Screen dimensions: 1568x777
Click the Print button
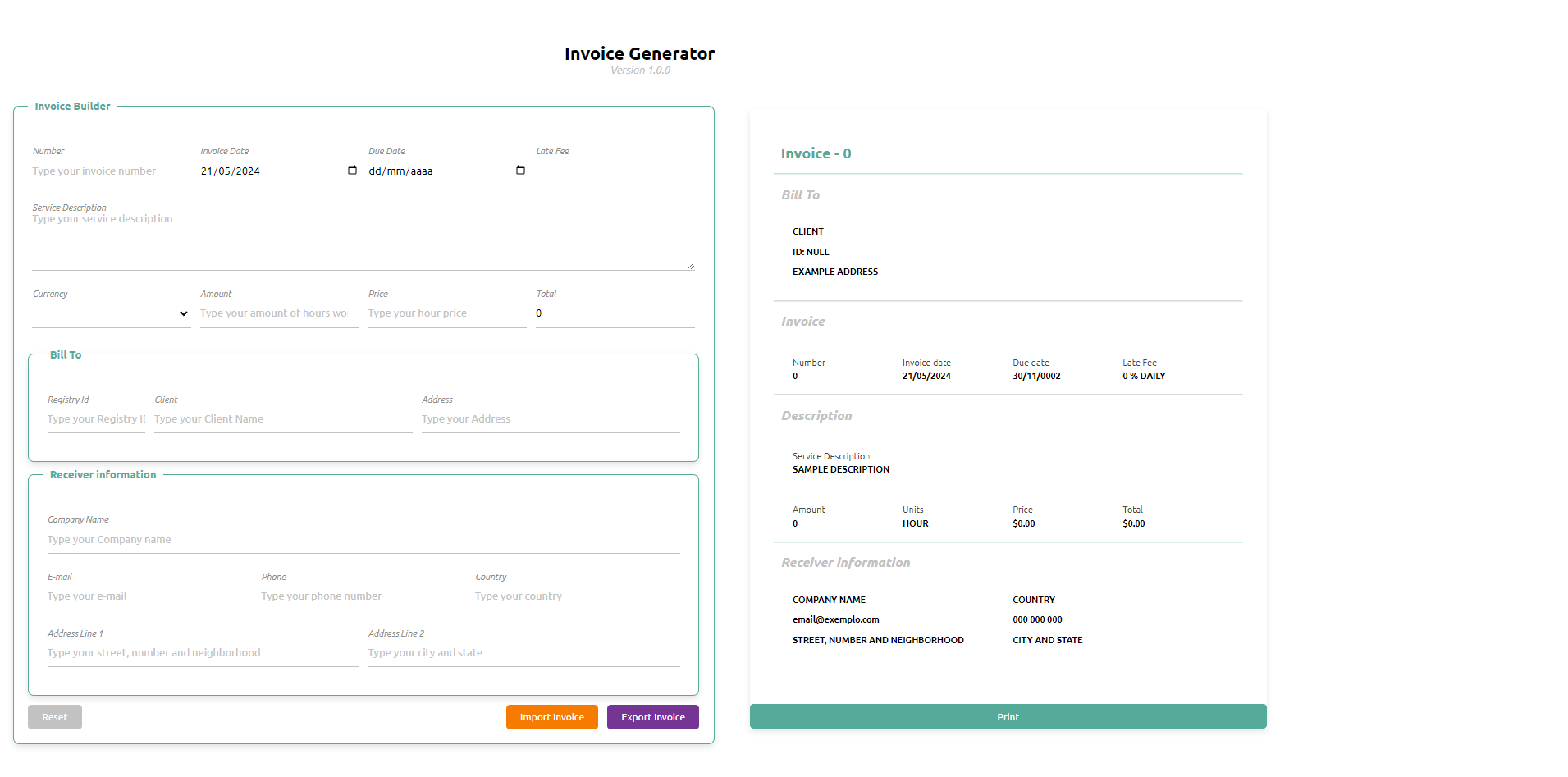(x=1008, y=716)
